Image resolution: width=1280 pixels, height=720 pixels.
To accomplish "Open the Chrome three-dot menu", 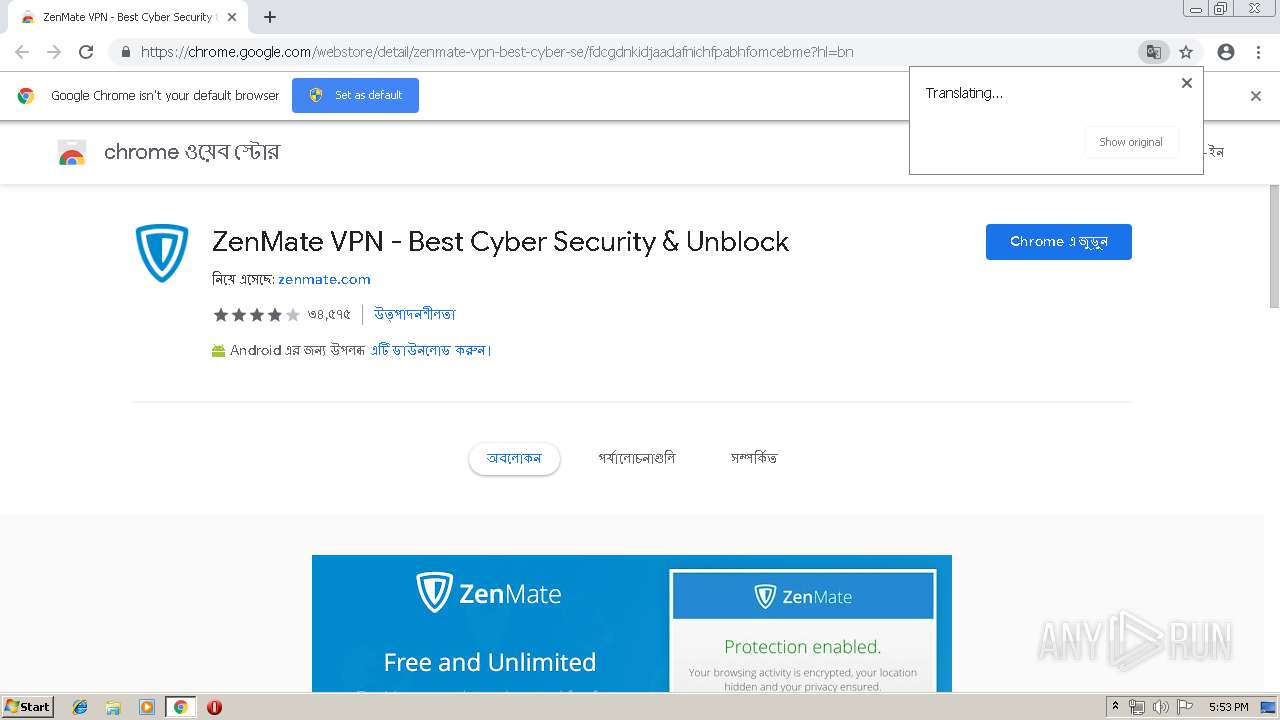I will pos(1258,52).
